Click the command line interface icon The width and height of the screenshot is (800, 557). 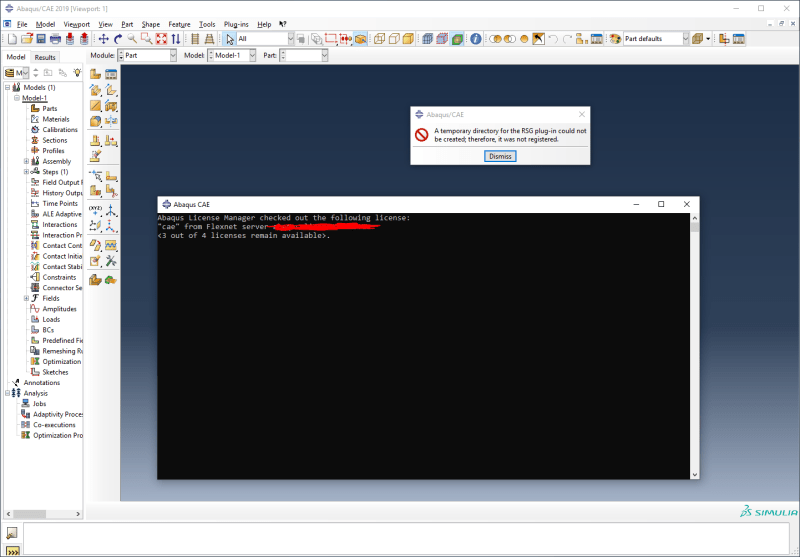click(x=12, y=551)
